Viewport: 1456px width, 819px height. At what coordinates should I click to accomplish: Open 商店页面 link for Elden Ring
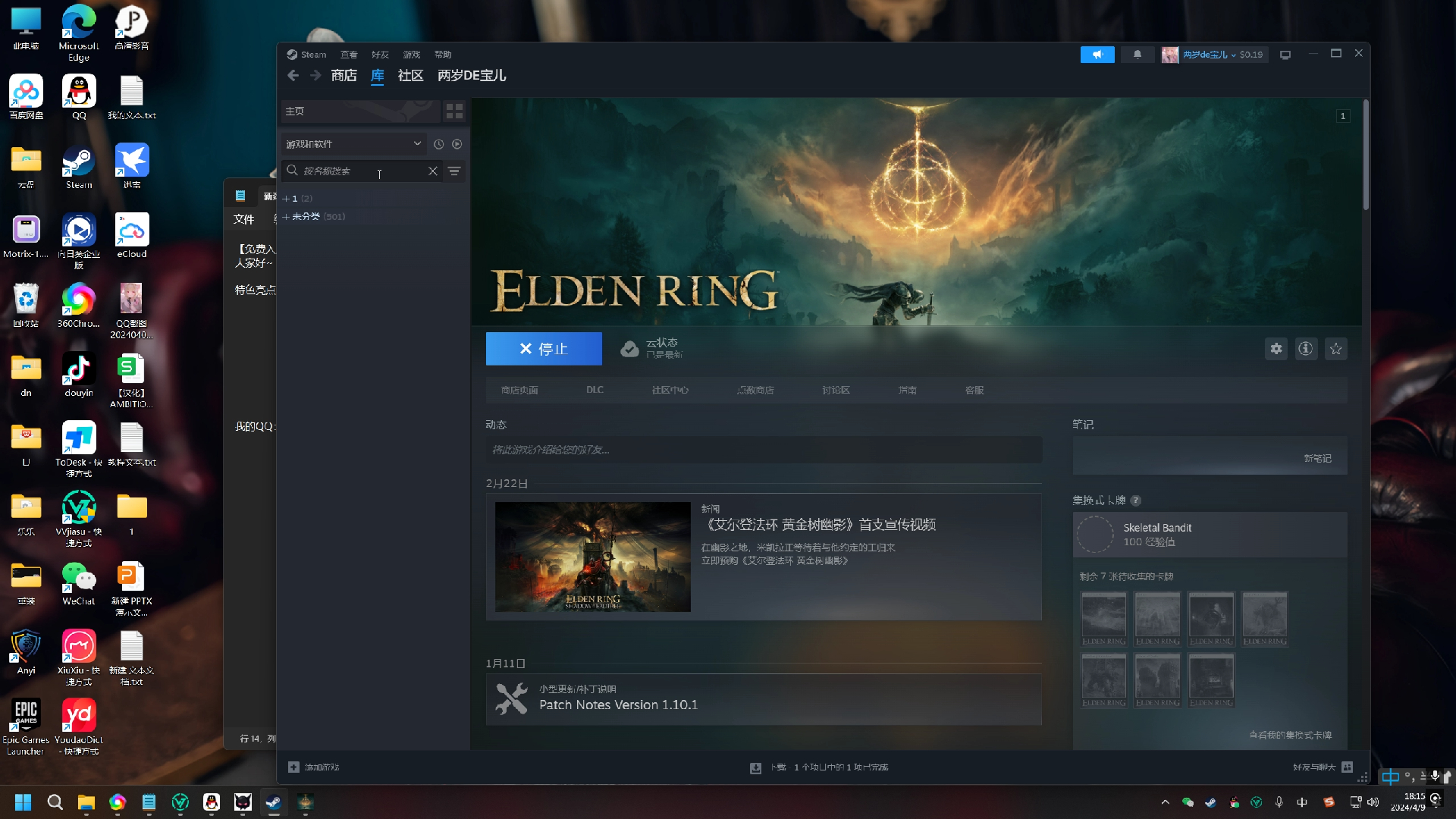519,391
